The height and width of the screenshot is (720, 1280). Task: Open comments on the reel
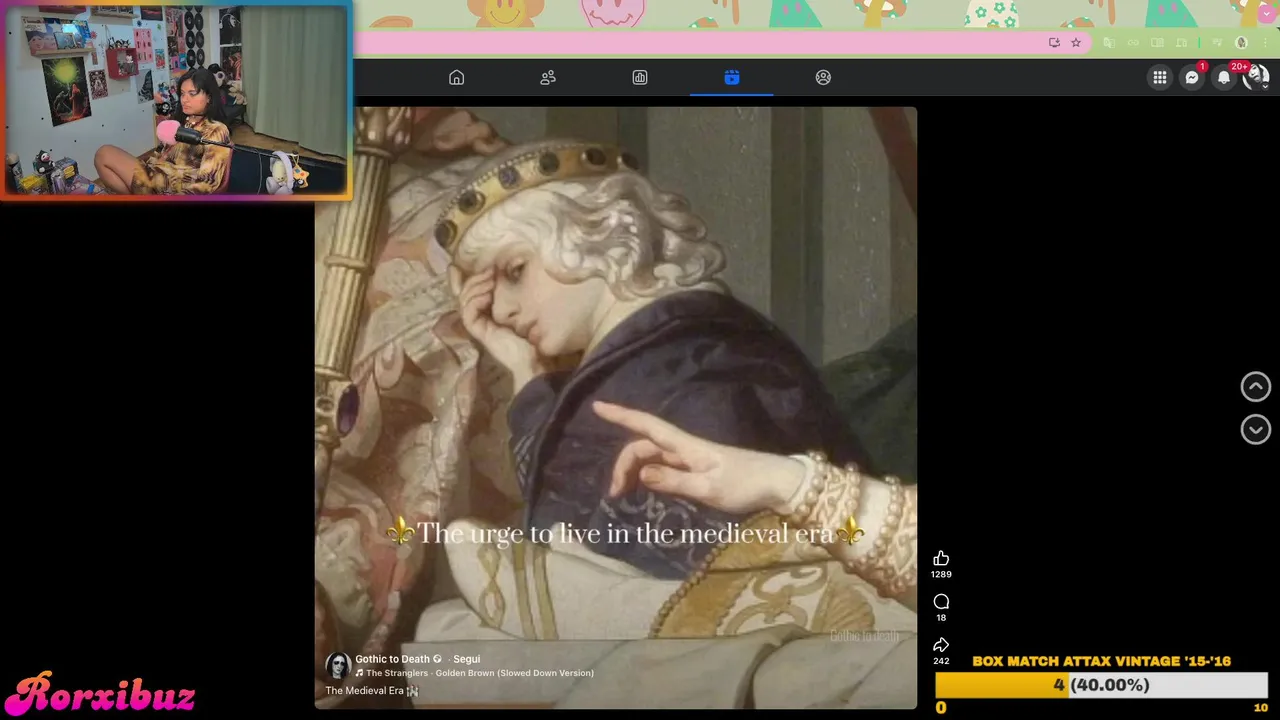[x=941, y=601]
